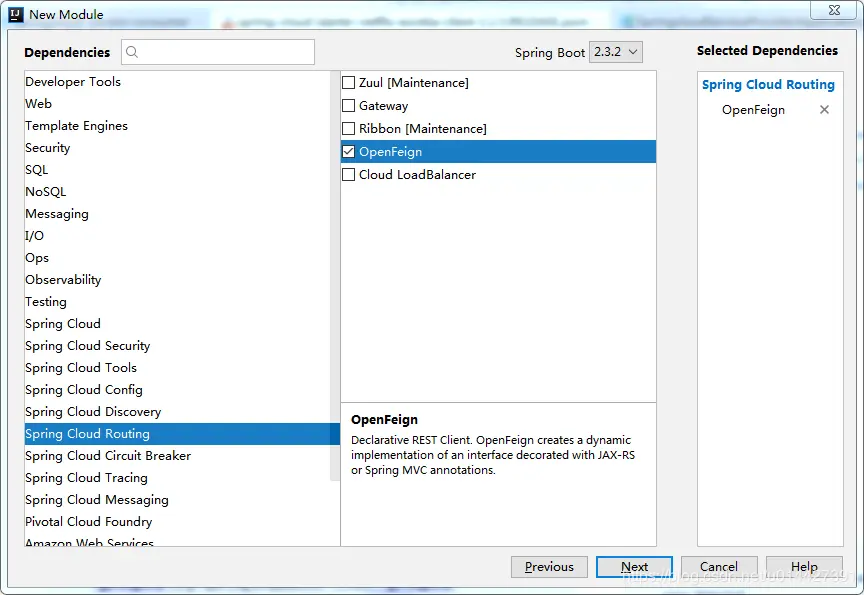Cancel the New Module wizard
The image size is (864, 595).
point(719,567)
